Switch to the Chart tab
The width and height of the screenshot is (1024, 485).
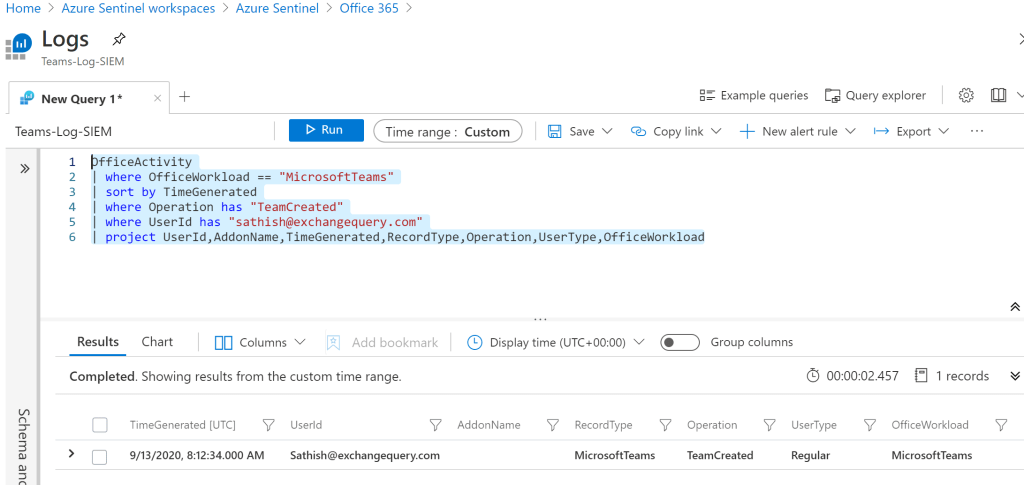pyautogui.click(x=157, y=342)
